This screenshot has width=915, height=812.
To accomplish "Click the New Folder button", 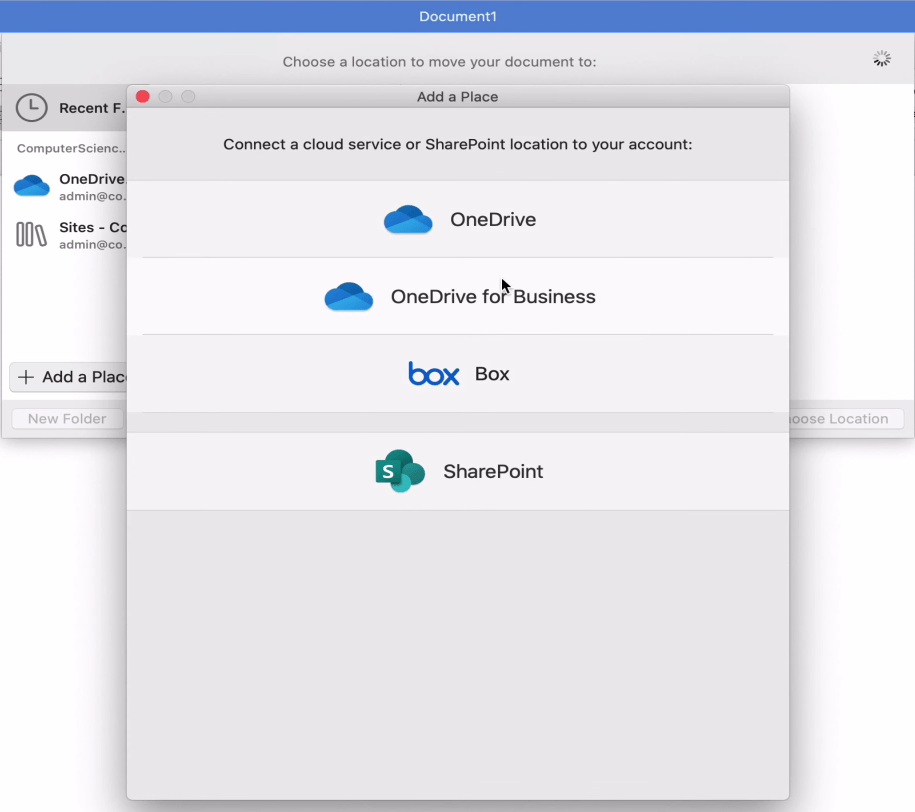I will coord(67,419).
